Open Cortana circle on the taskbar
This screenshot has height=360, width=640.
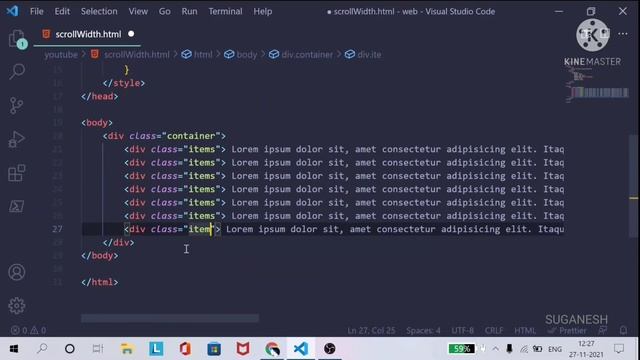[x=70, y=349]
